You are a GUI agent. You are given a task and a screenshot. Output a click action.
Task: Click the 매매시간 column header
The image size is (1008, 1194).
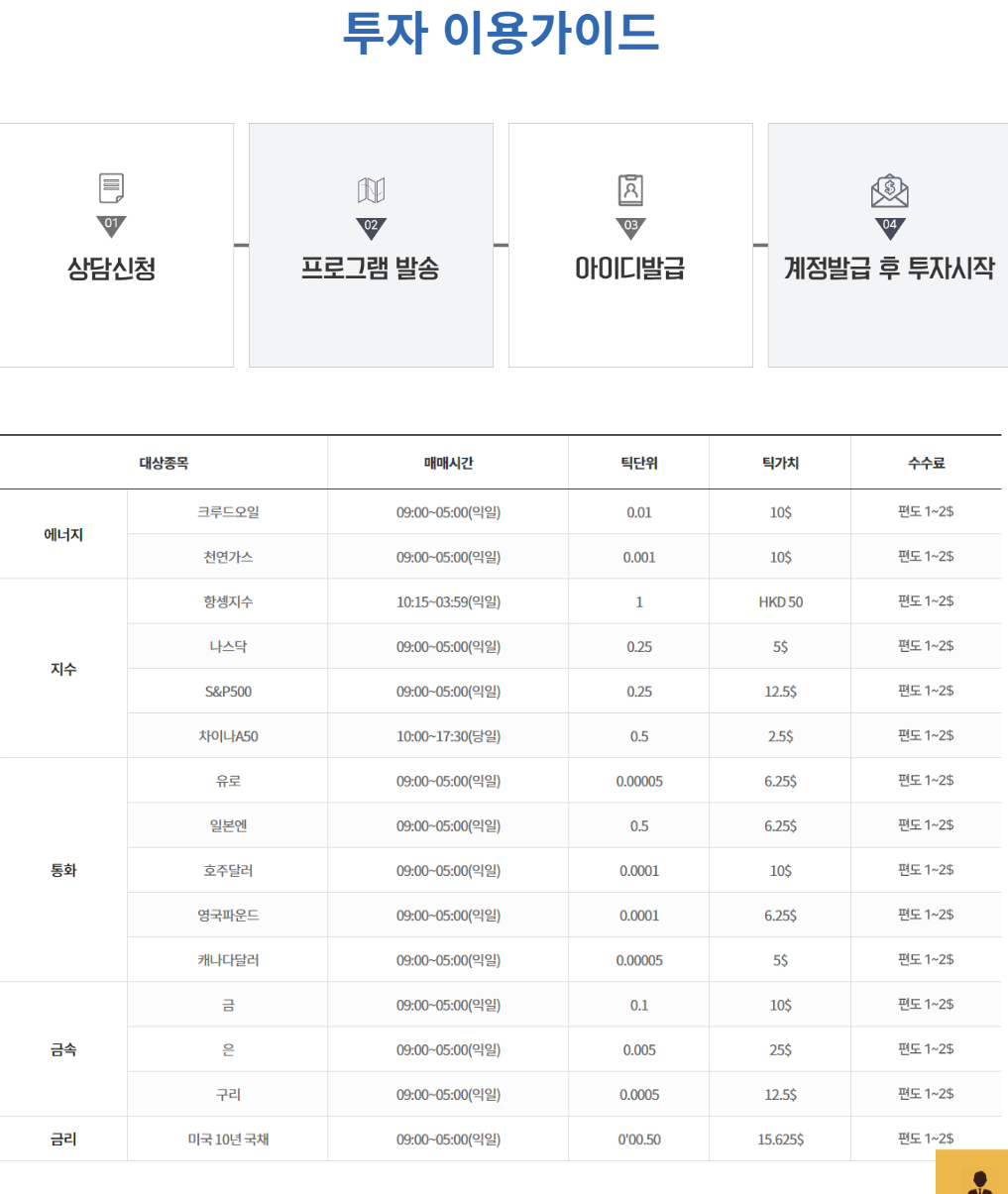click(448, 463)
